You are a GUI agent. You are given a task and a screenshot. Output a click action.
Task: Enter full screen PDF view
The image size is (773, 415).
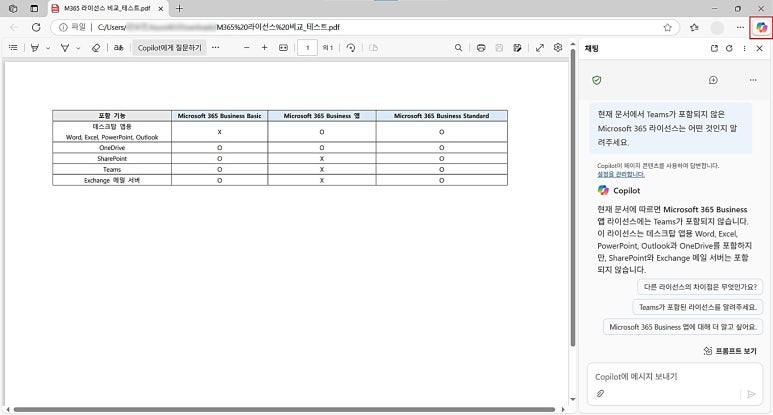(540, 47)
